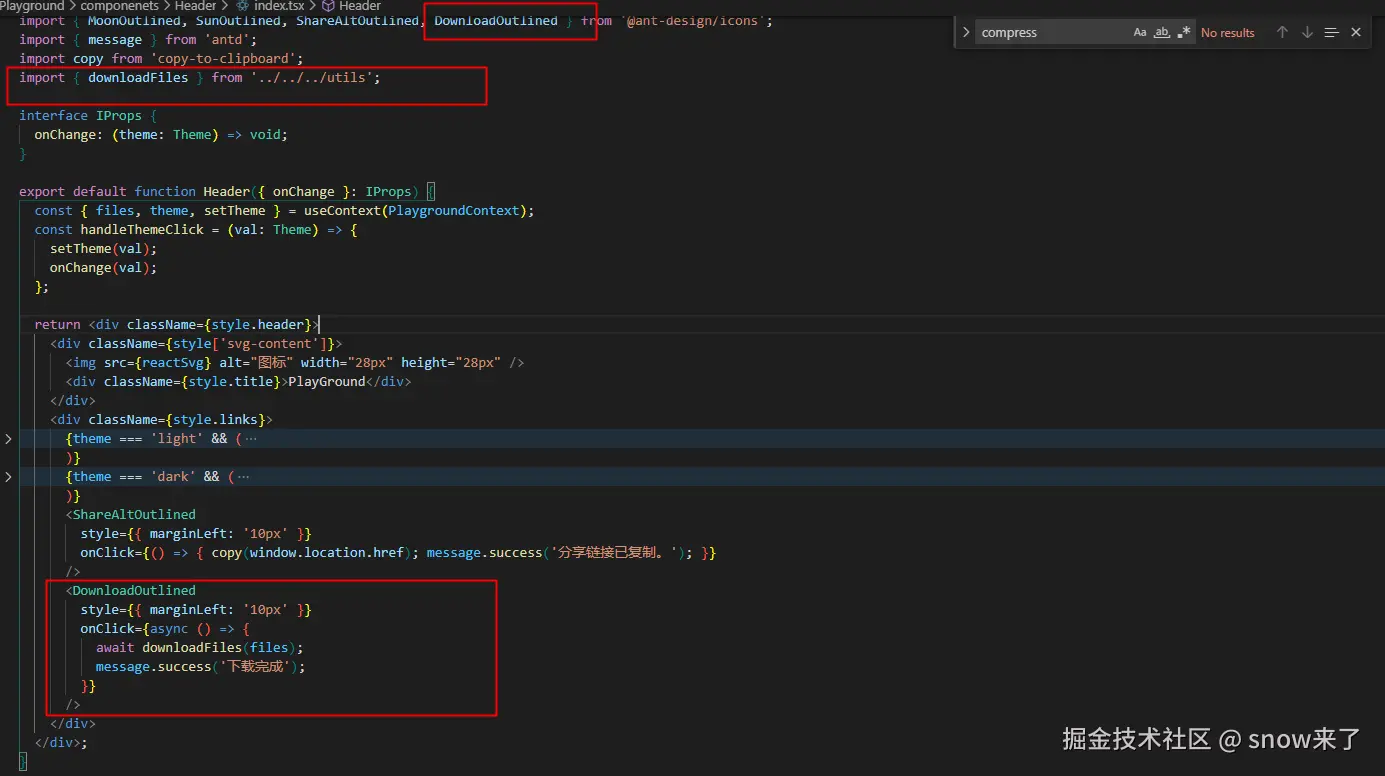Image resolution: width=1385 pixels, height=776 pixels.
Task: Click 'reactSvg' in the img tag
Action: coord(173,362)
